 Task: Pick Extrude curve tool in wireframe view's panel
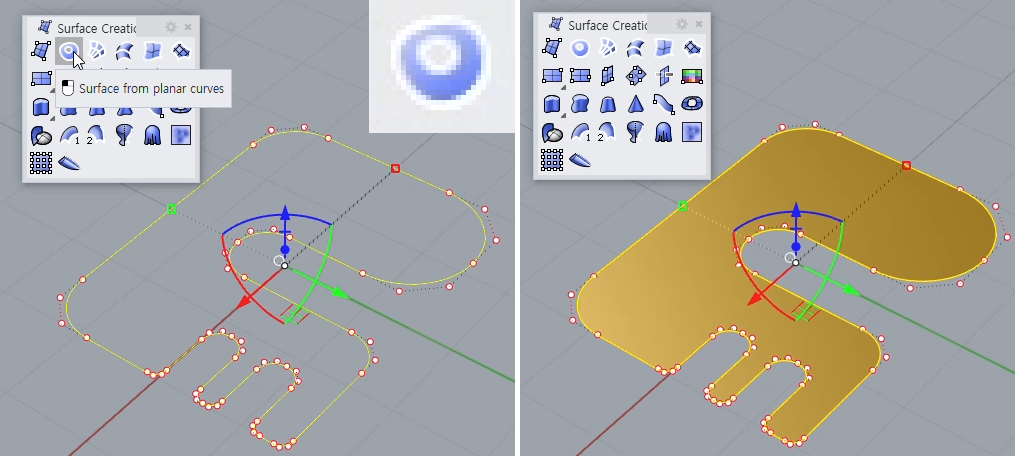(41, 106)
